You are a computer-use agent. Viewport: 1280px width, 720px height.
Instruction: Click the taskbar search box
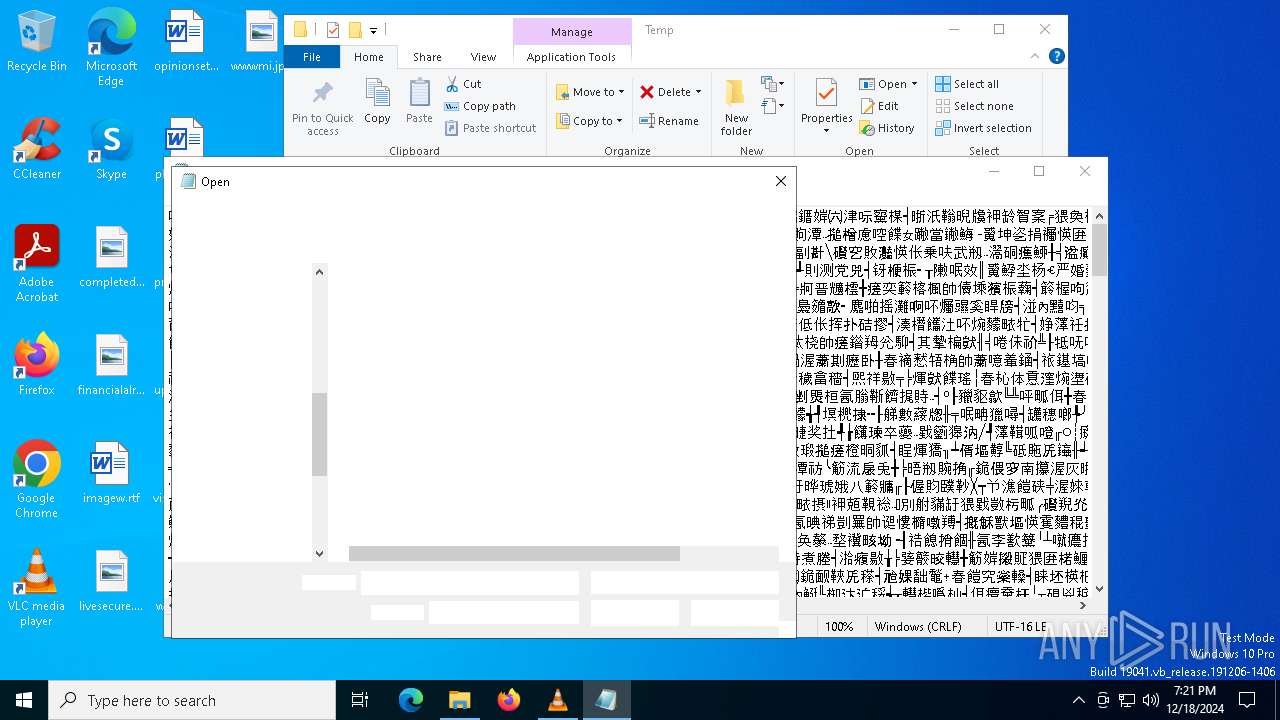192,700
